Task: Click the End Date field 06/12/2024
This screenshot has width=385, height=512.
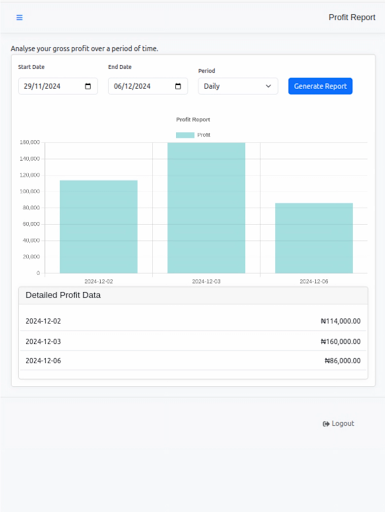Action: (x=148, y=86)
